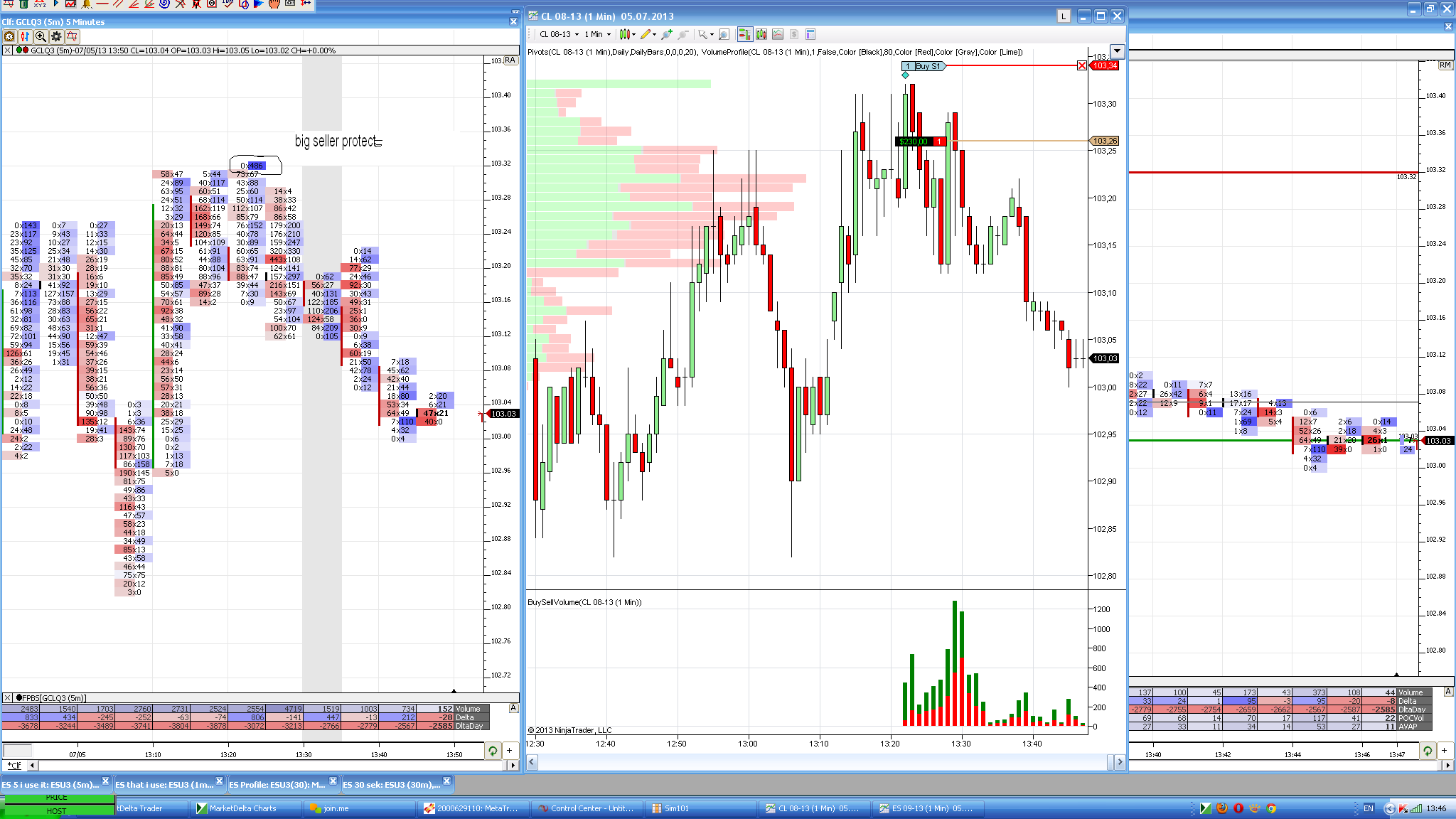Close the FPBS[GCLQ3 (5m)] panel using X box
Image resolution: width=1456 pixels, height=819 pixels.
tap(7, 698)
